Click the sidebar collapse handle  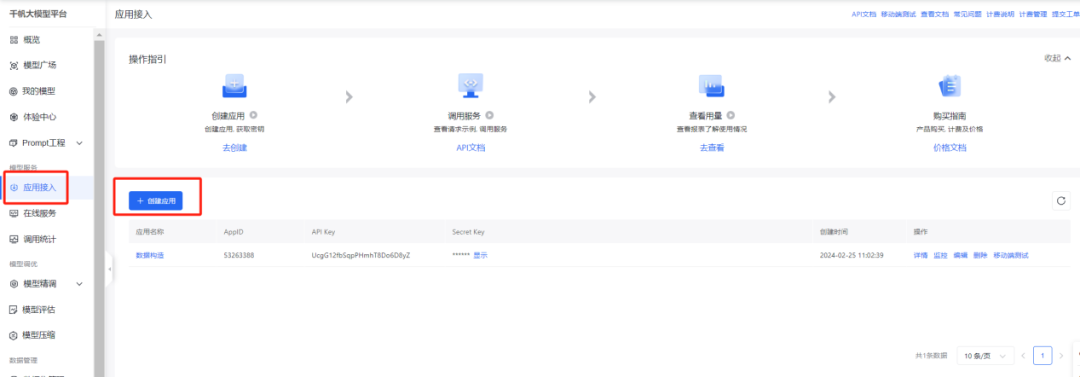tap(110, 269)
